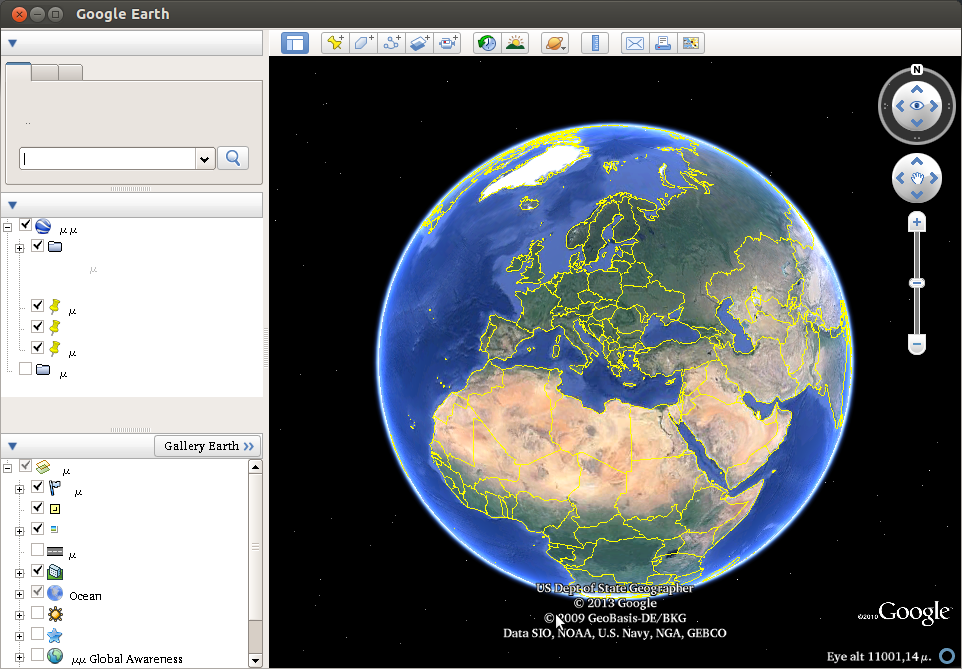Image resolution: width=962 pixels, height=669 pixels.
Task: Open the search history dropdown arrow
Action: pyautogui.click(x=205, y=159)
